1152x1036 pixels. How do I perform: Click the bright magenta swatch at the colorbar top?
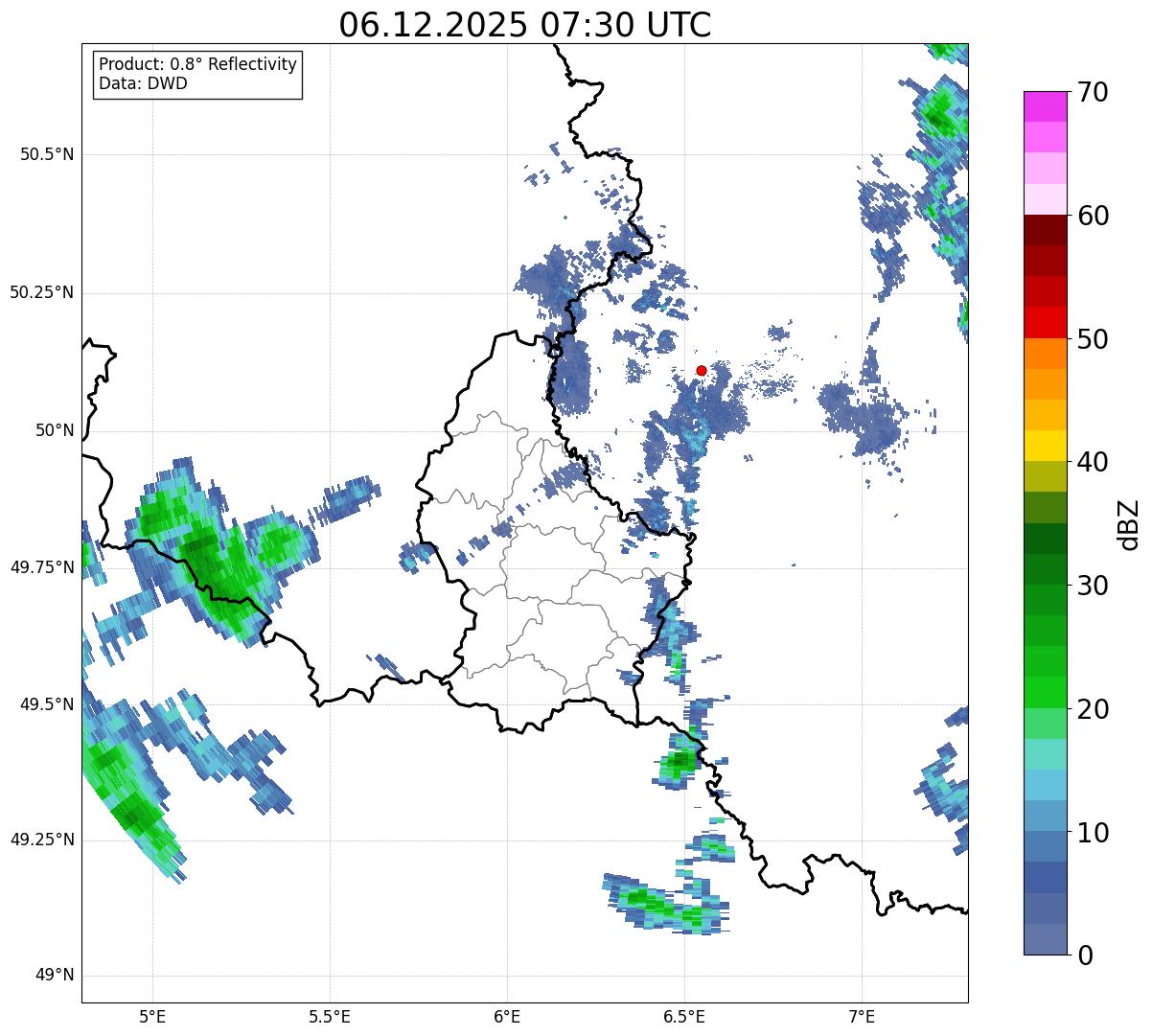[1046, 106]
